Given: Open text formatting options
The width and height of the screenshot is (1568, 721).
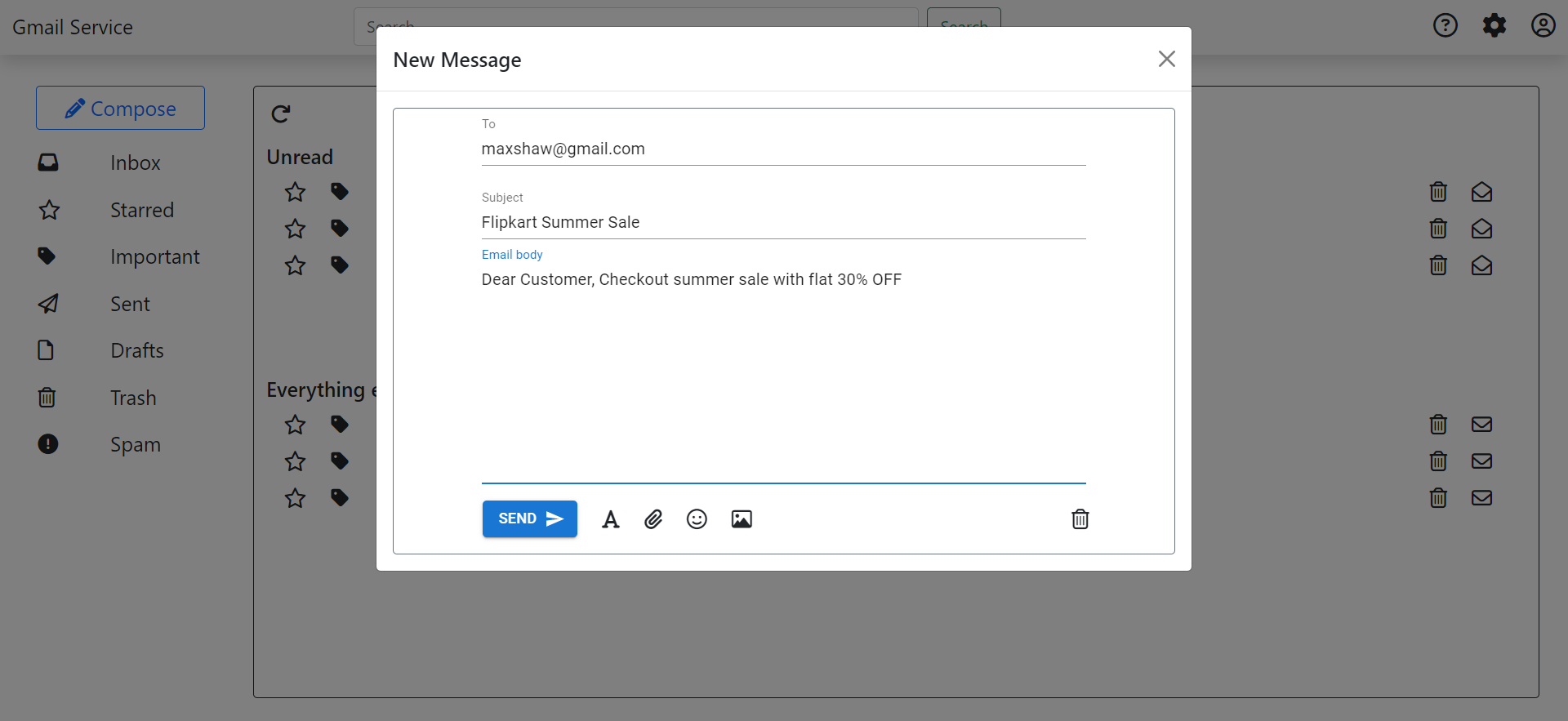Looking at the screenshot, I should 611,519.
